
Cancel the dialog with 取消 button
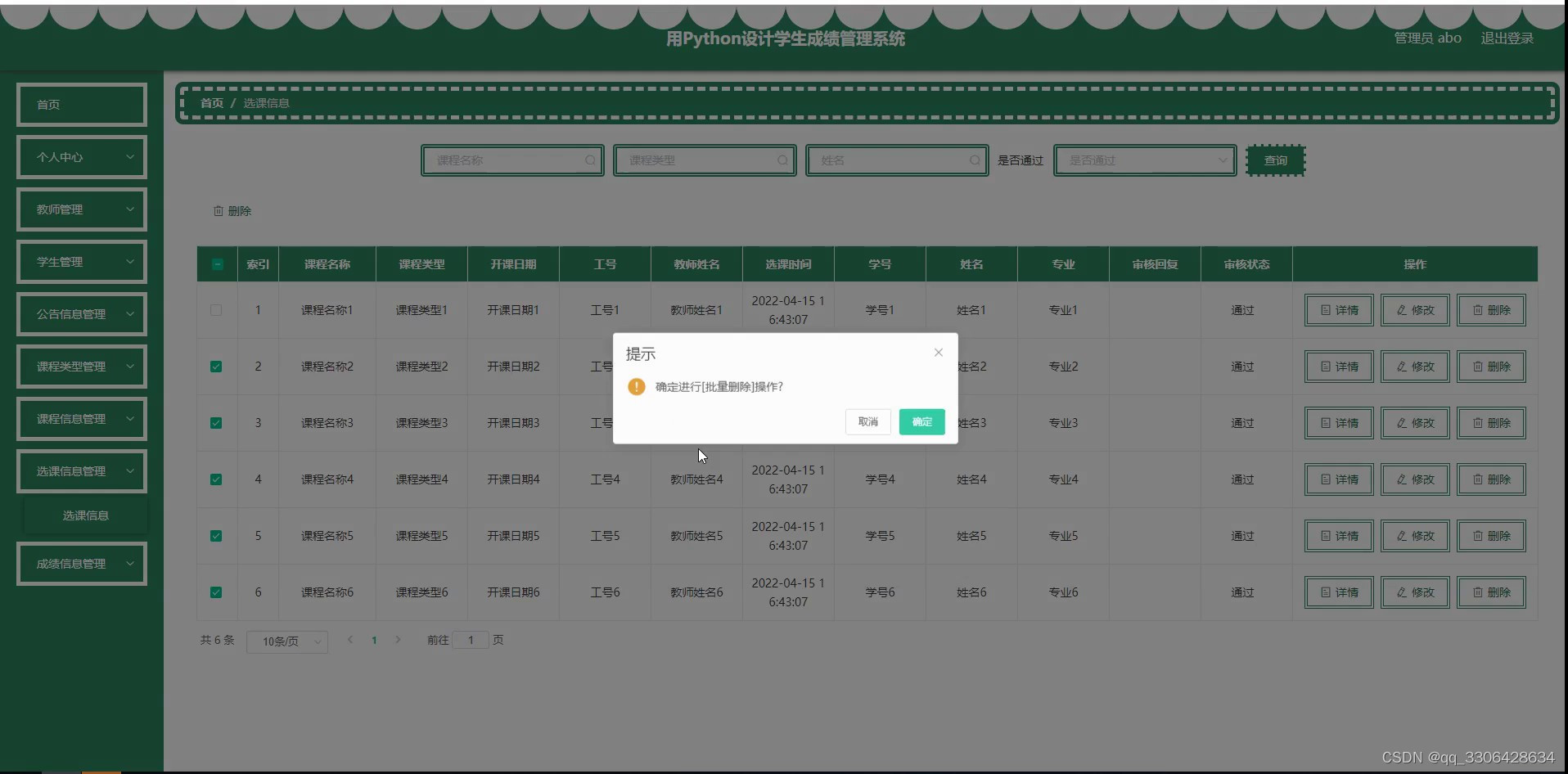pyautogui.click(x=868, y=422)
